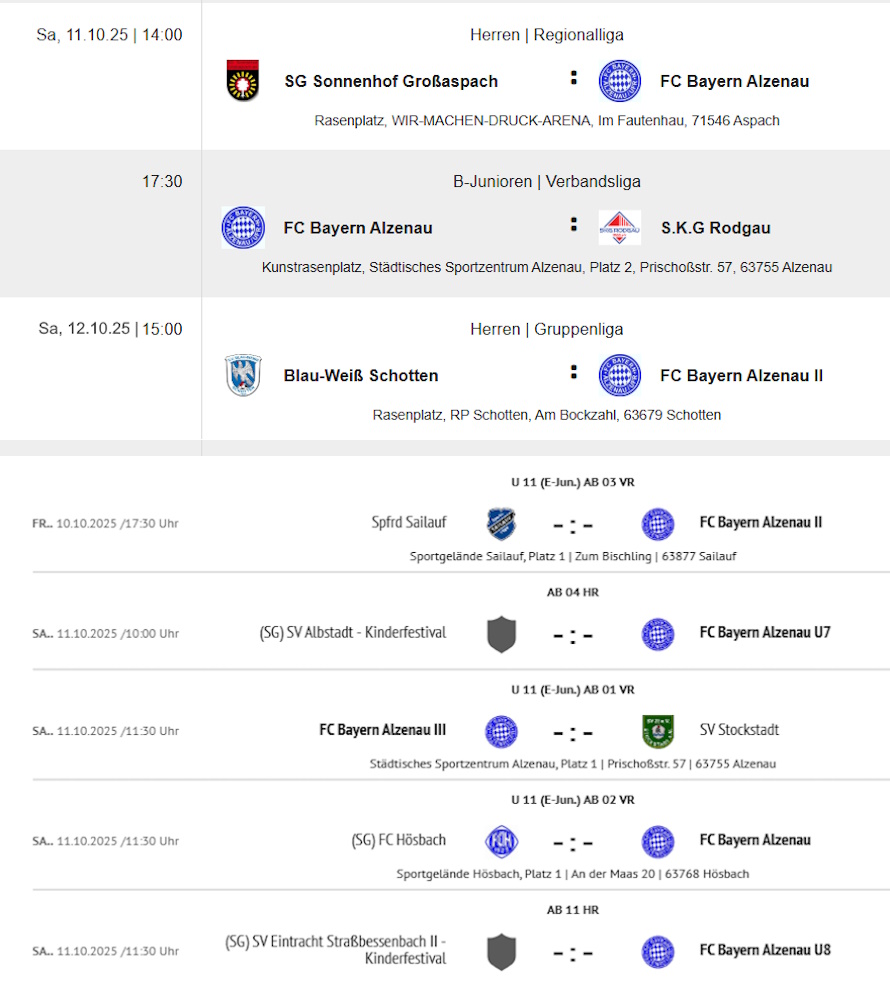890x998 pixels.
Task: Click the S.K.G Rodgau team logo
Action: tap(619, 228)
